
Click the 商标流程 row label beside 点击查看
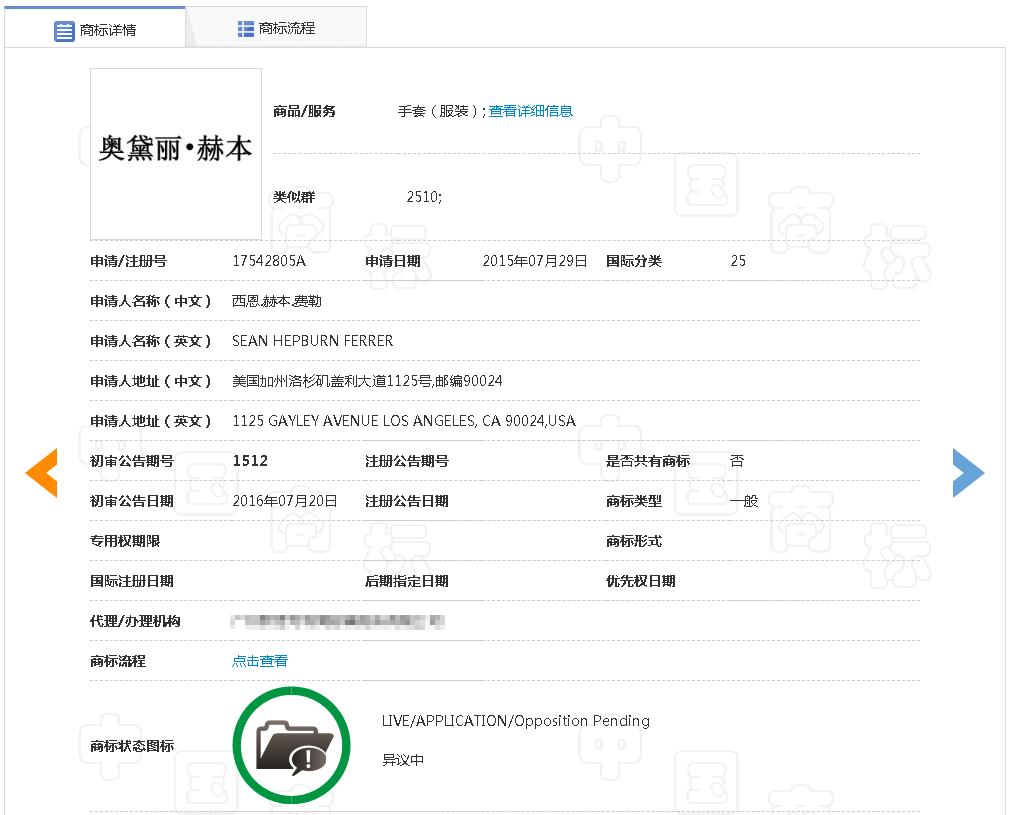pos(118,660)
